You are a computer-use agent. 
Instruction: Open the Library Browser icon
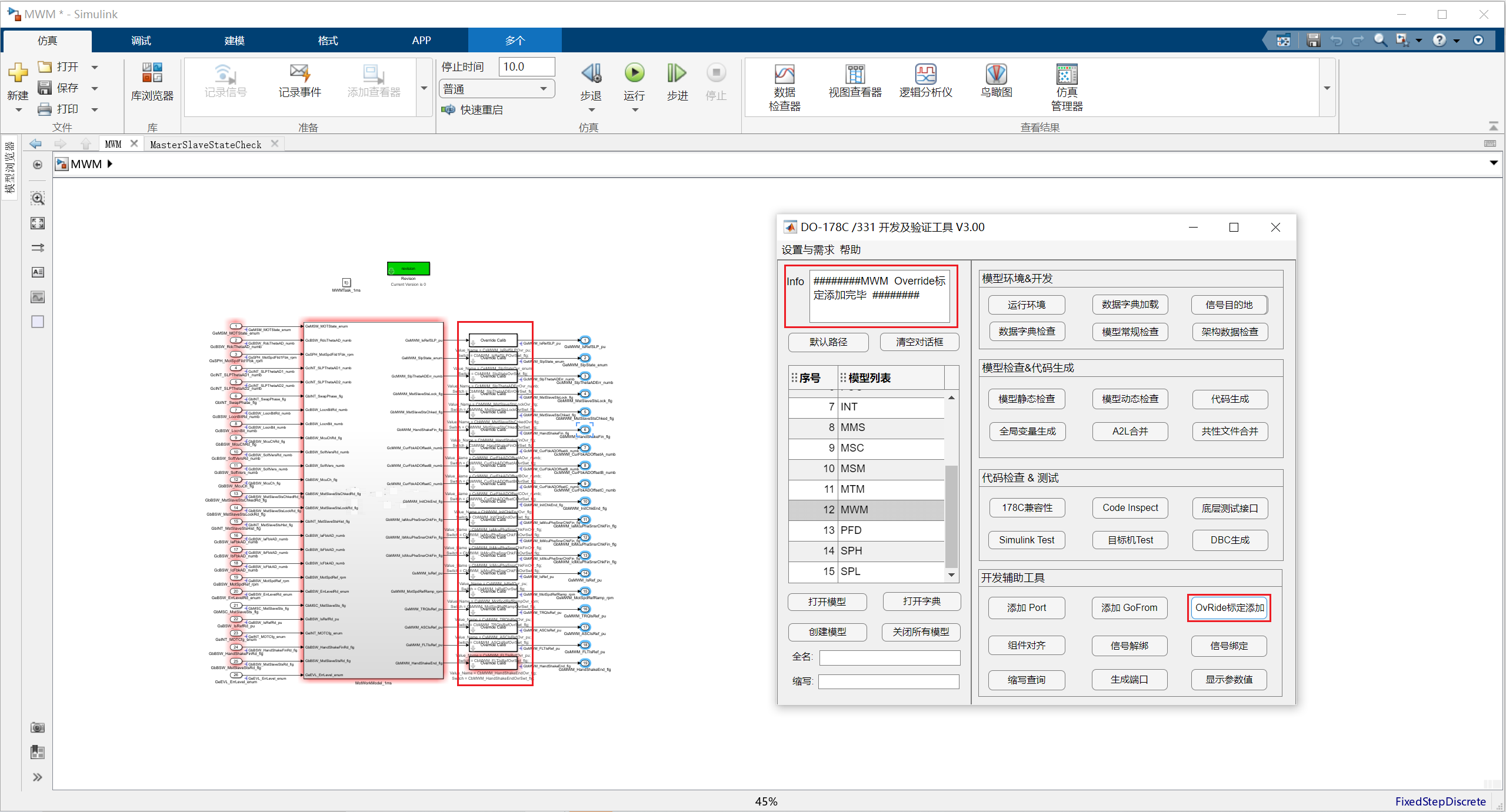[152, 73]
